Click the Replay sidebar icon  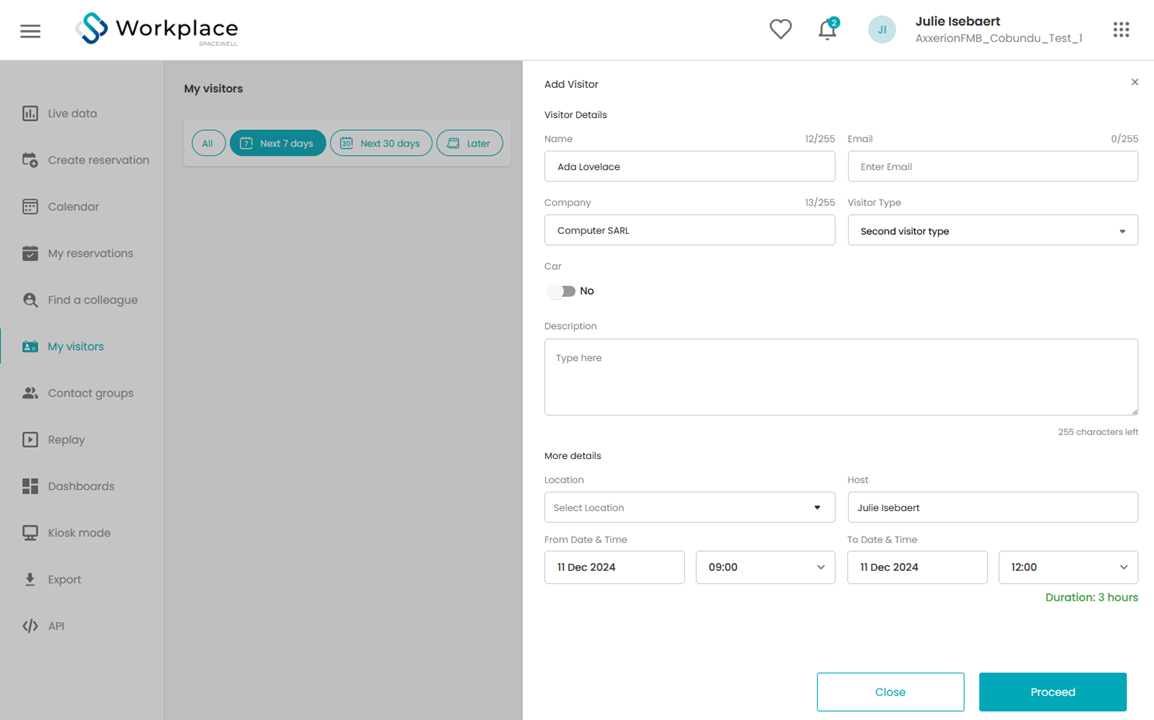click(30, 440)
